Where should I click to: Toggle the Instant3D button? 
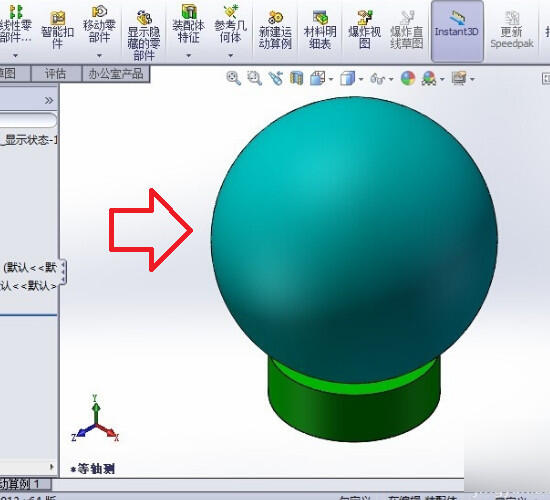pos(457,30)
